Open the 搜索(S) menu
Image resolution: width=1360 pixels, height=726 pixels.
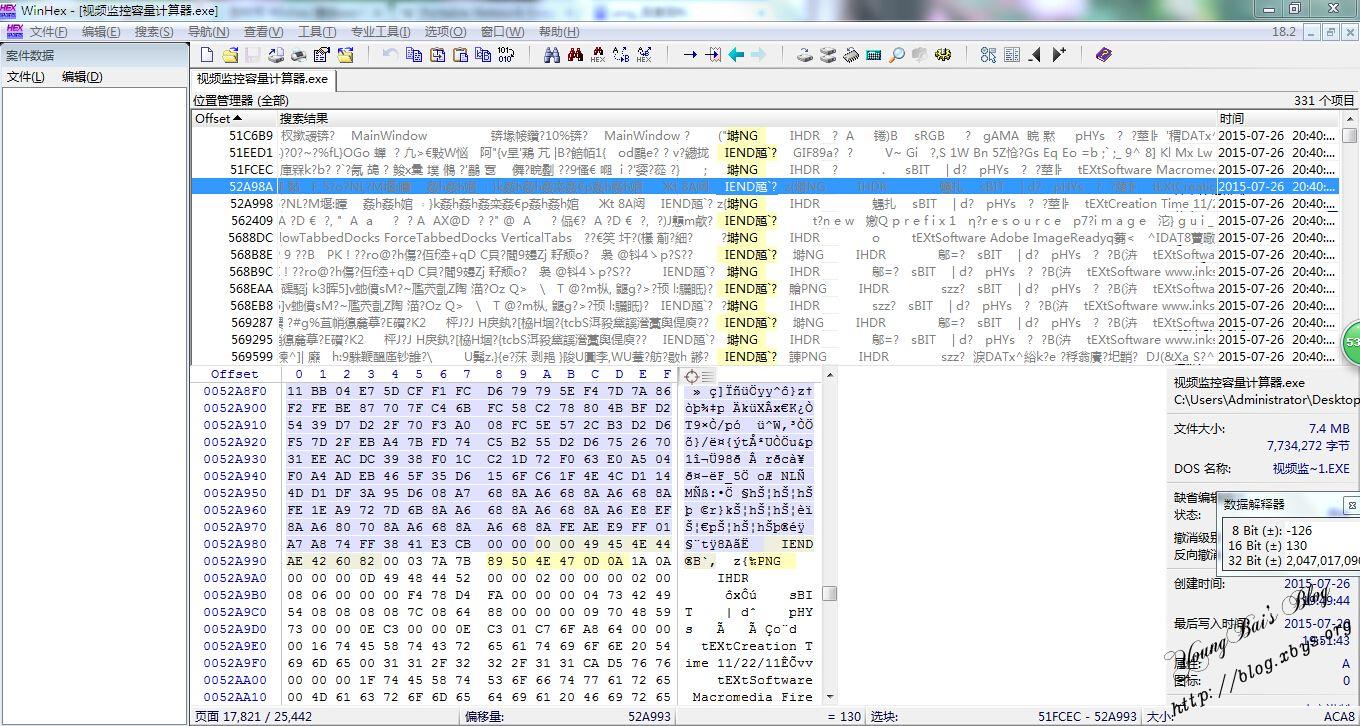(154, 32)
